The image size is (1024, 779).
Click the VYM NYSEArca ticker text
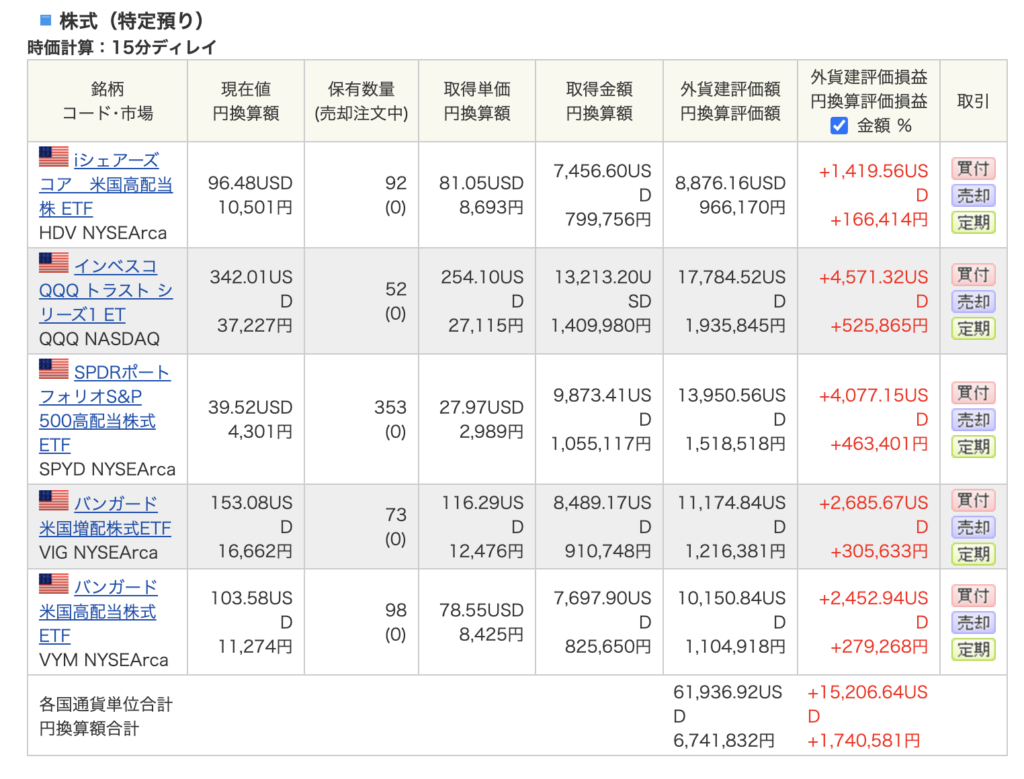click(103, 660)
